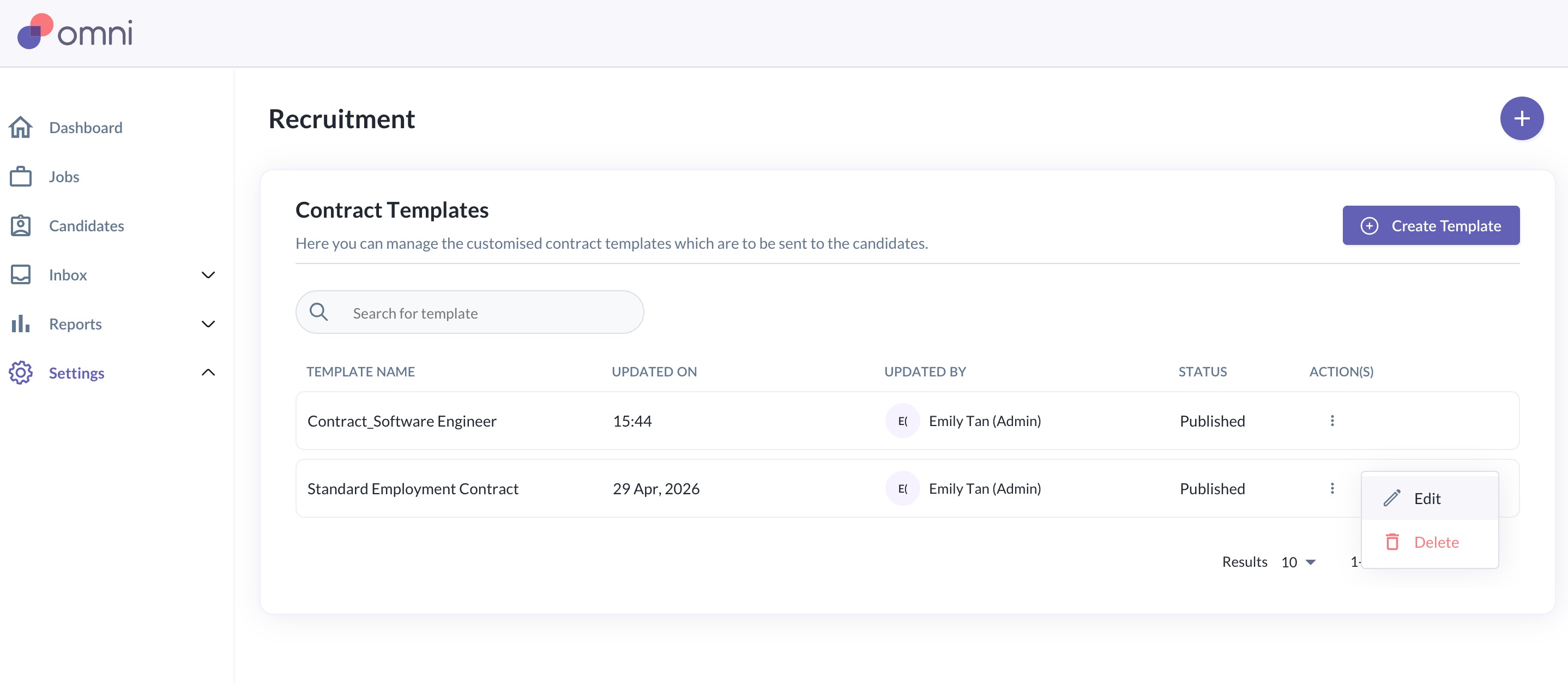This screenshot has height=683, width=1568.
Task: Click the Create Template button
Action: coord(1431,225)
